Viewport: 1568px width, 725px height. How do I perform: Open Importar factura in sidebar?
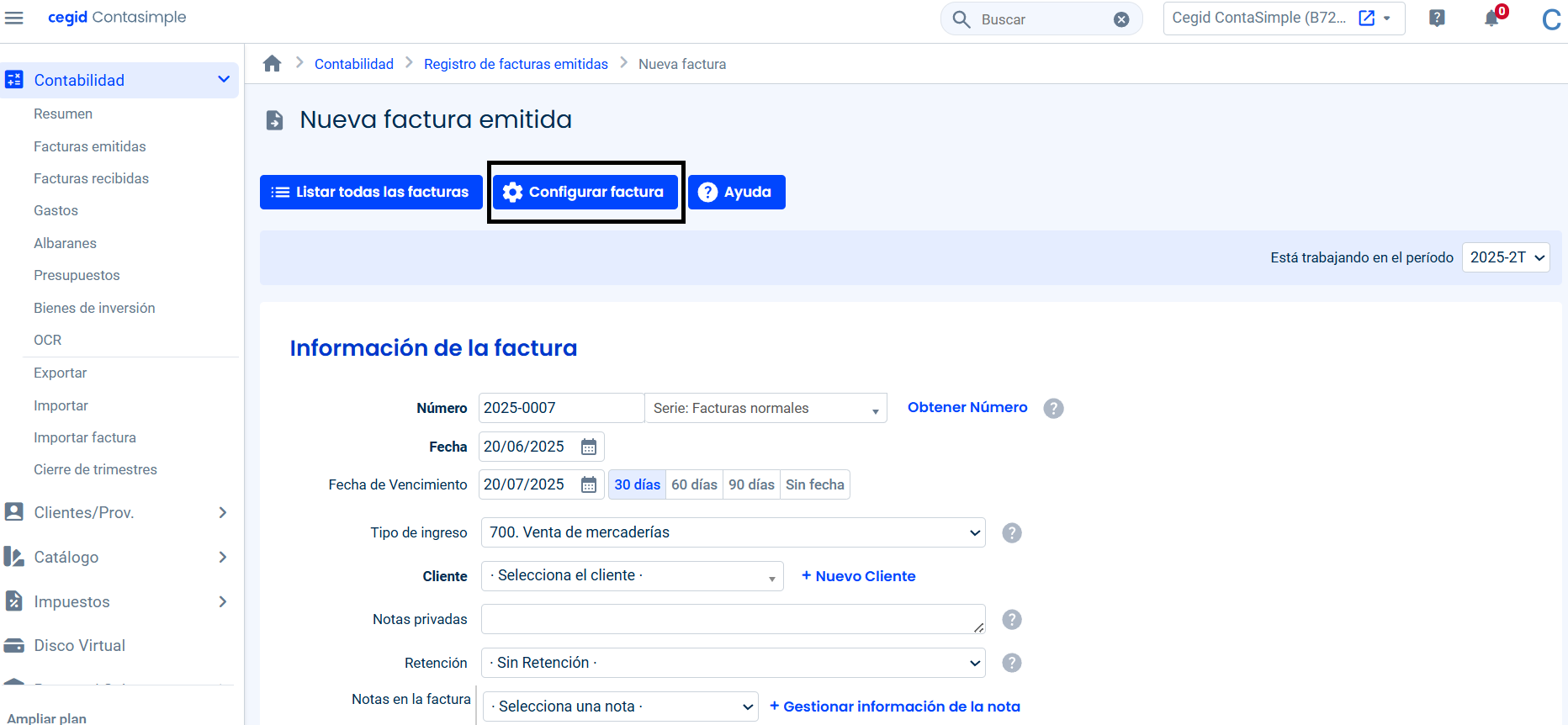coord(84,437)
